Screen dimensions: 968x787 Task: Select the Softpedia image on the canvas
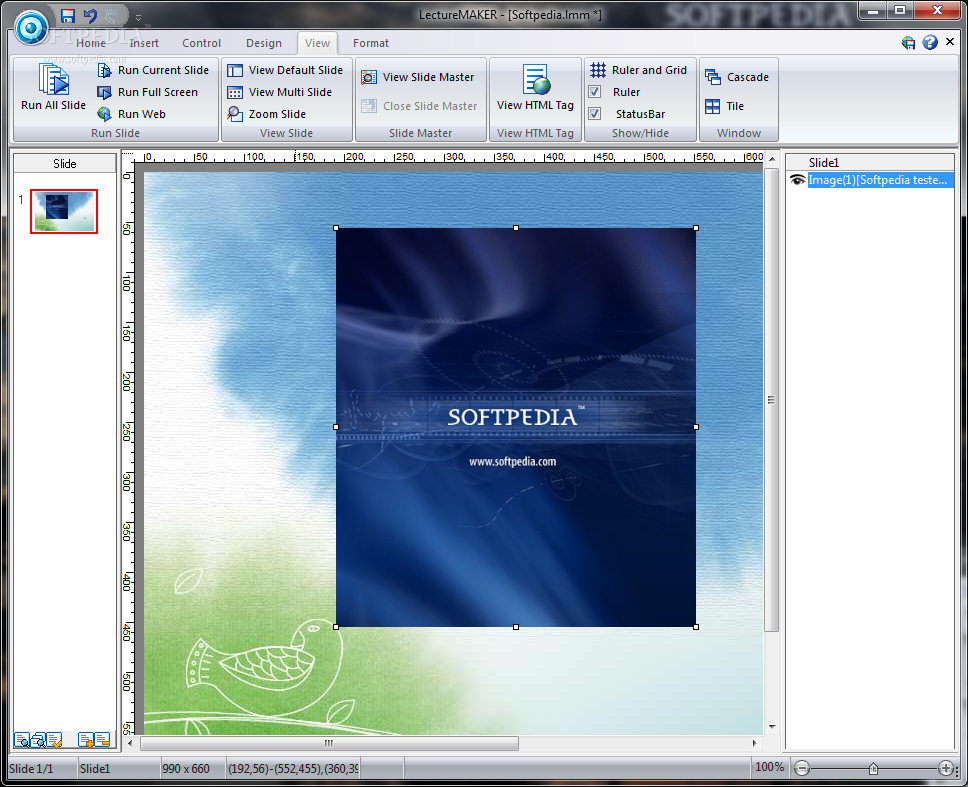tap(516, 428)
